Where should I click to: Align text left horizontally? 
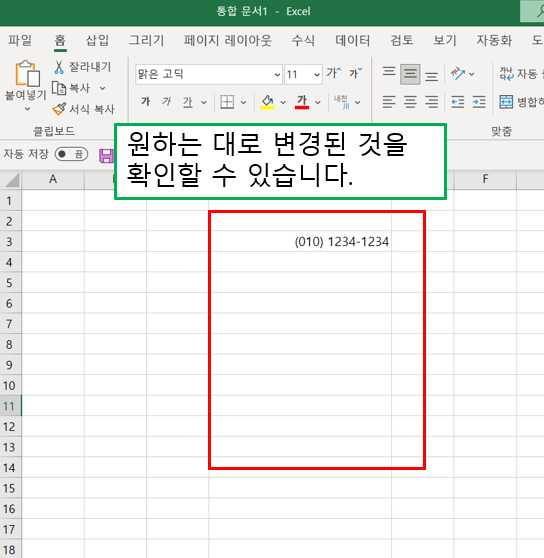pyautogui.click(x=389, y=102)
